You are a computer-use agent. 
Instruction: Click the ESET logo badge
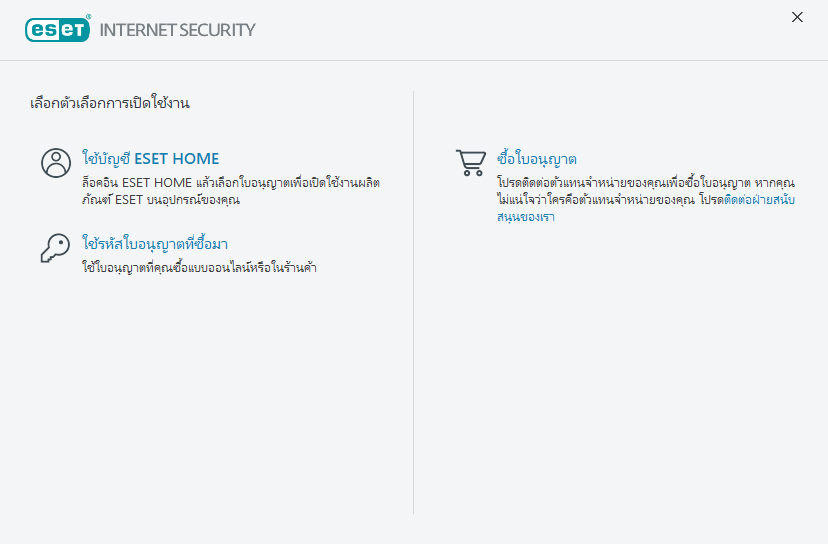[57, 29]
